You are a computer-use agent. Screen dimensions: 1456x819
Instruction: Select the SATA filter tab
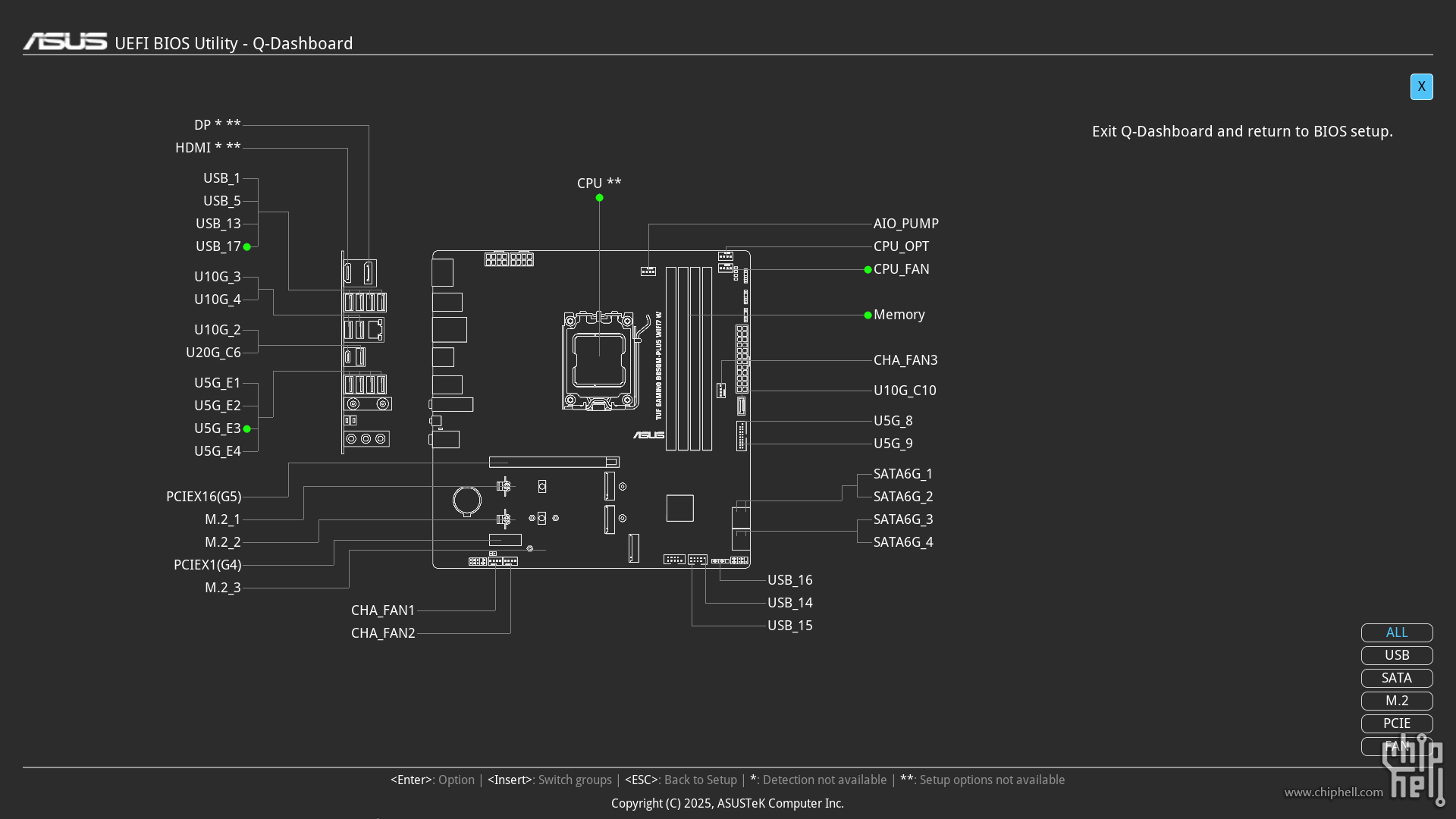pyautogui.click(x=1397, y=678)
